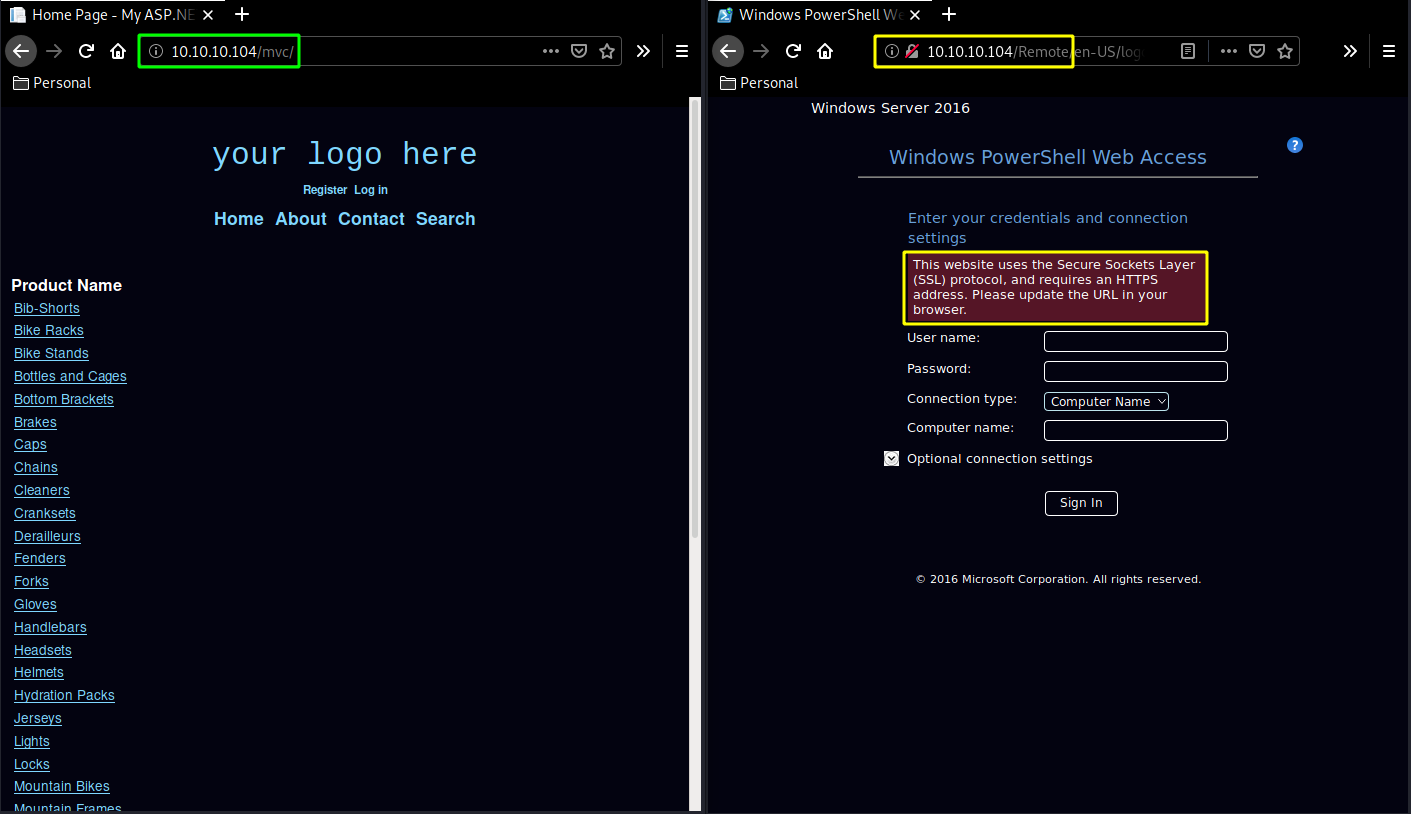This screenshot has height=814, width=1411.
Task: Go forward in left browser window
Action: [54, 51]
